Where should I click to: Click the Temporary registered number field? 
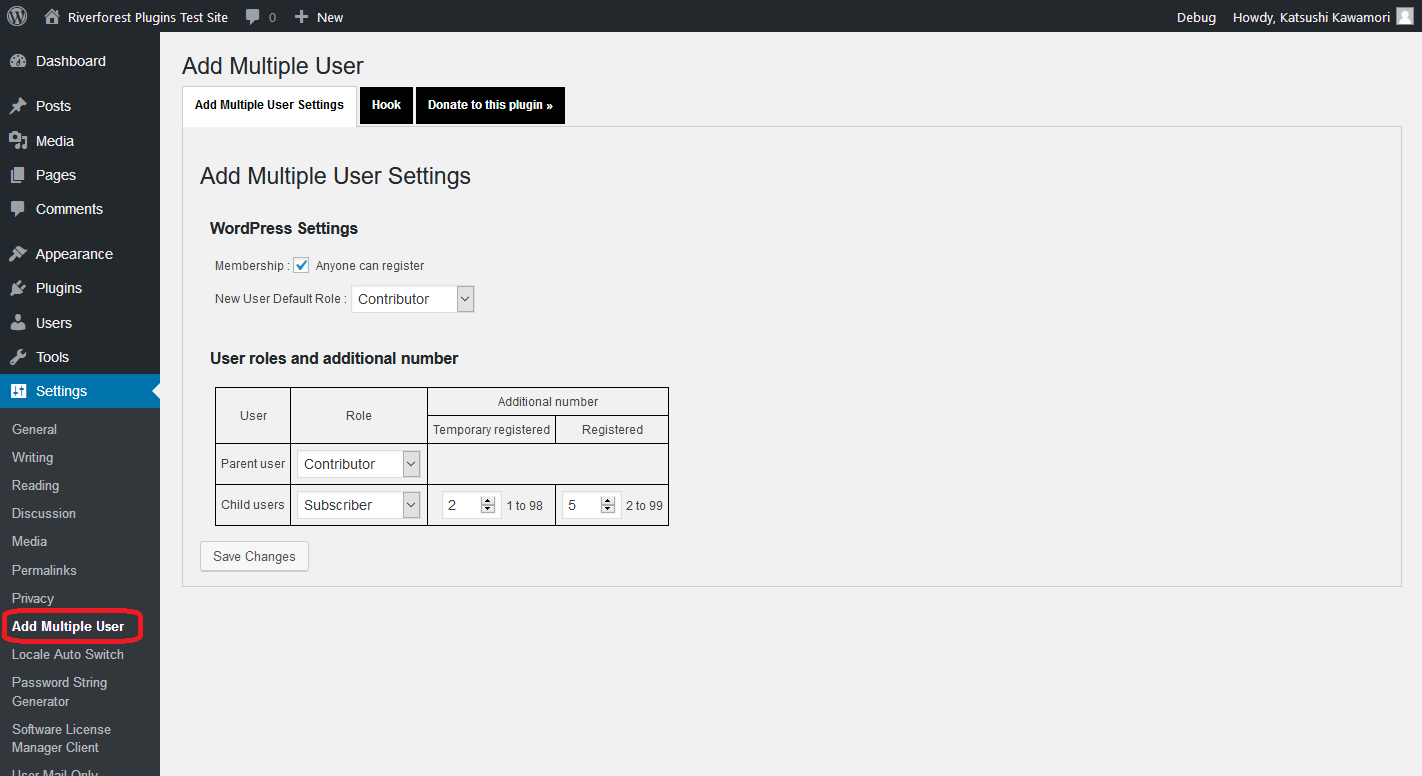tap(471, 505)
